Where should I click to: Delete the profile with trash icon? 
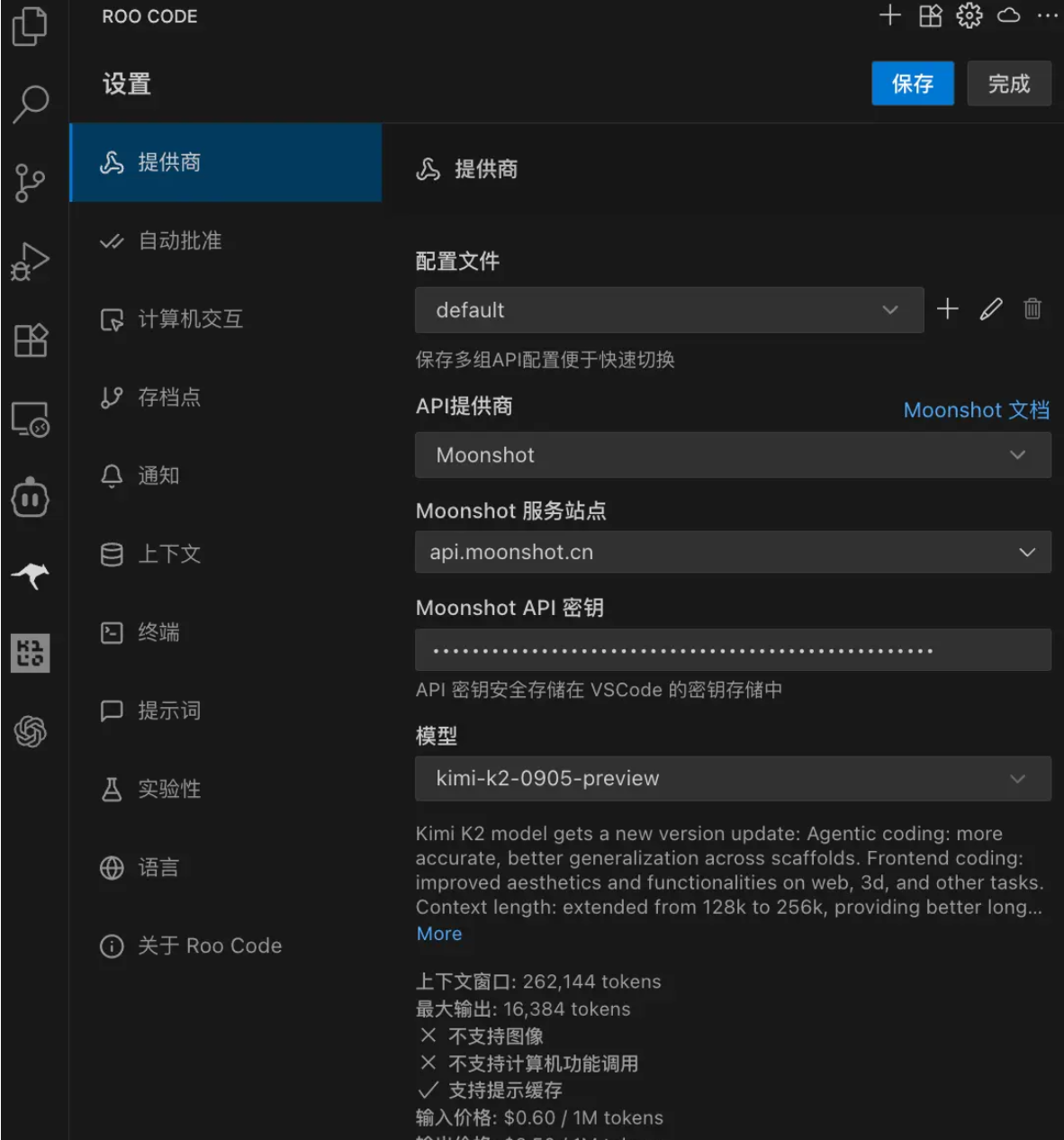1032,309
